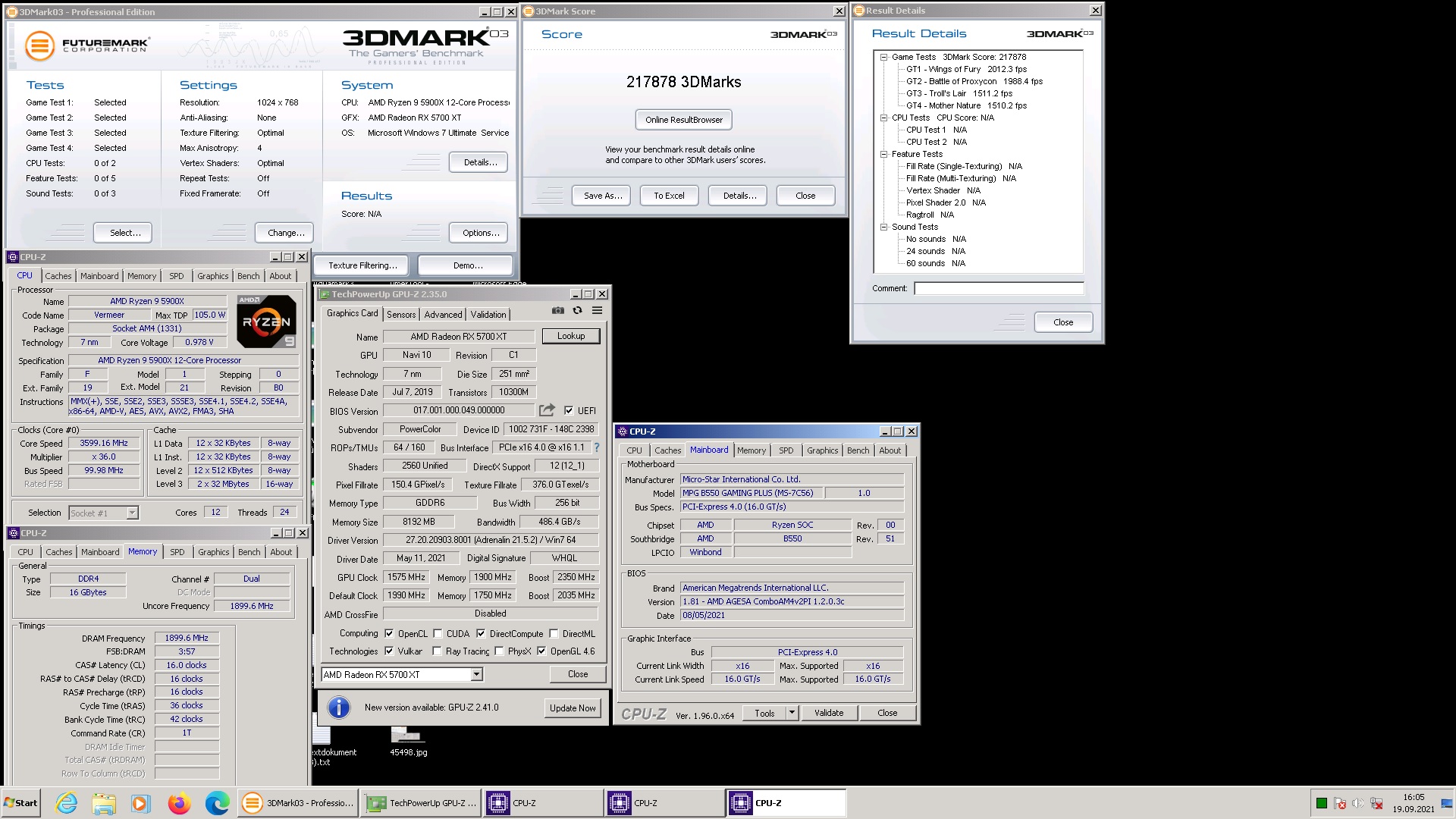
Task: Open Action Center flag in system tray
Action: point(1340,804)
